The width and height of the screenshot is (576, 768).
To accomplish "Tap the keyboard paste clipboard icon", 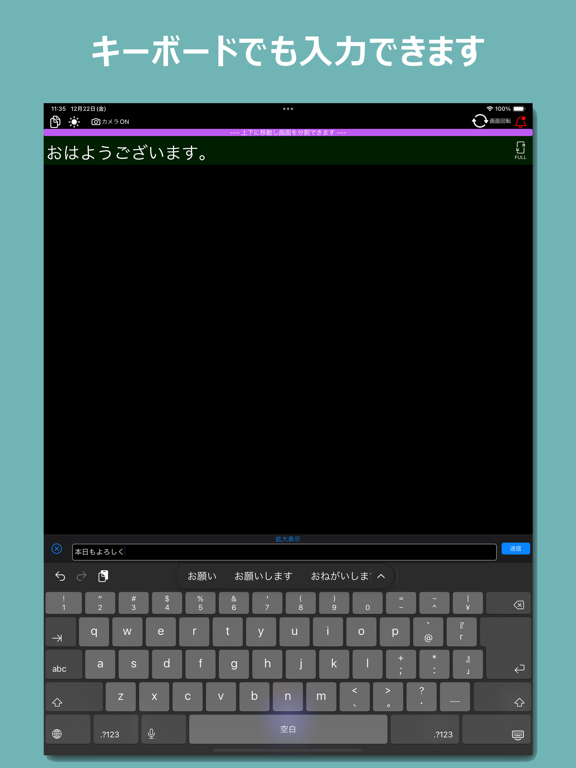I will (103, 576).
